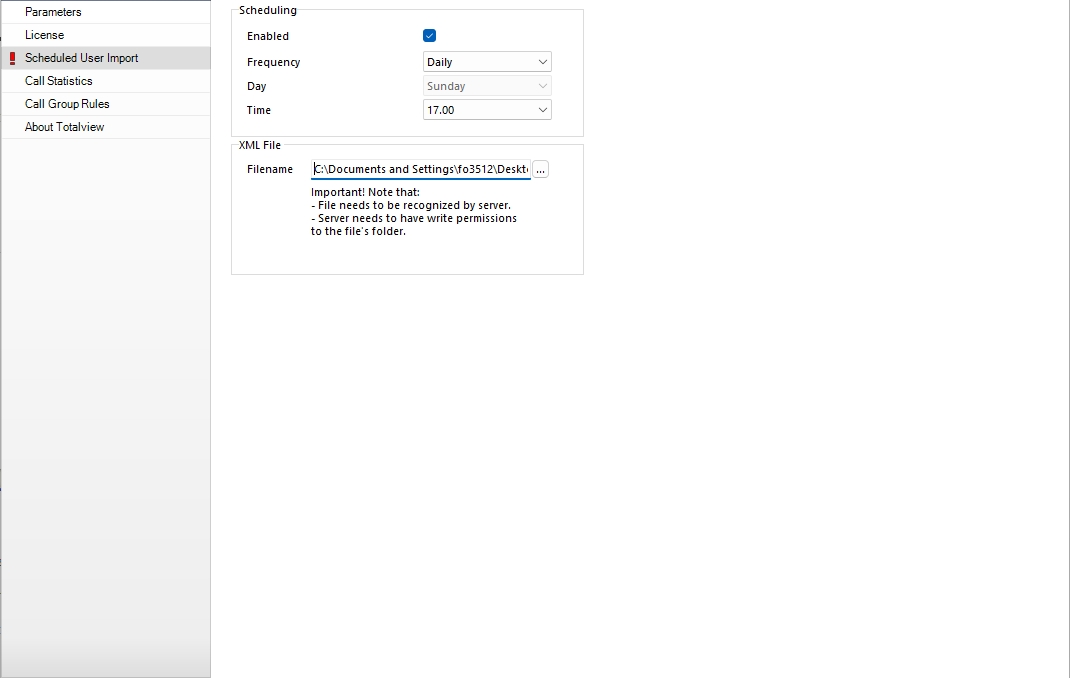The image size is (1070, 678).
Task: Click the Enabled label
Action: (268, 36)
